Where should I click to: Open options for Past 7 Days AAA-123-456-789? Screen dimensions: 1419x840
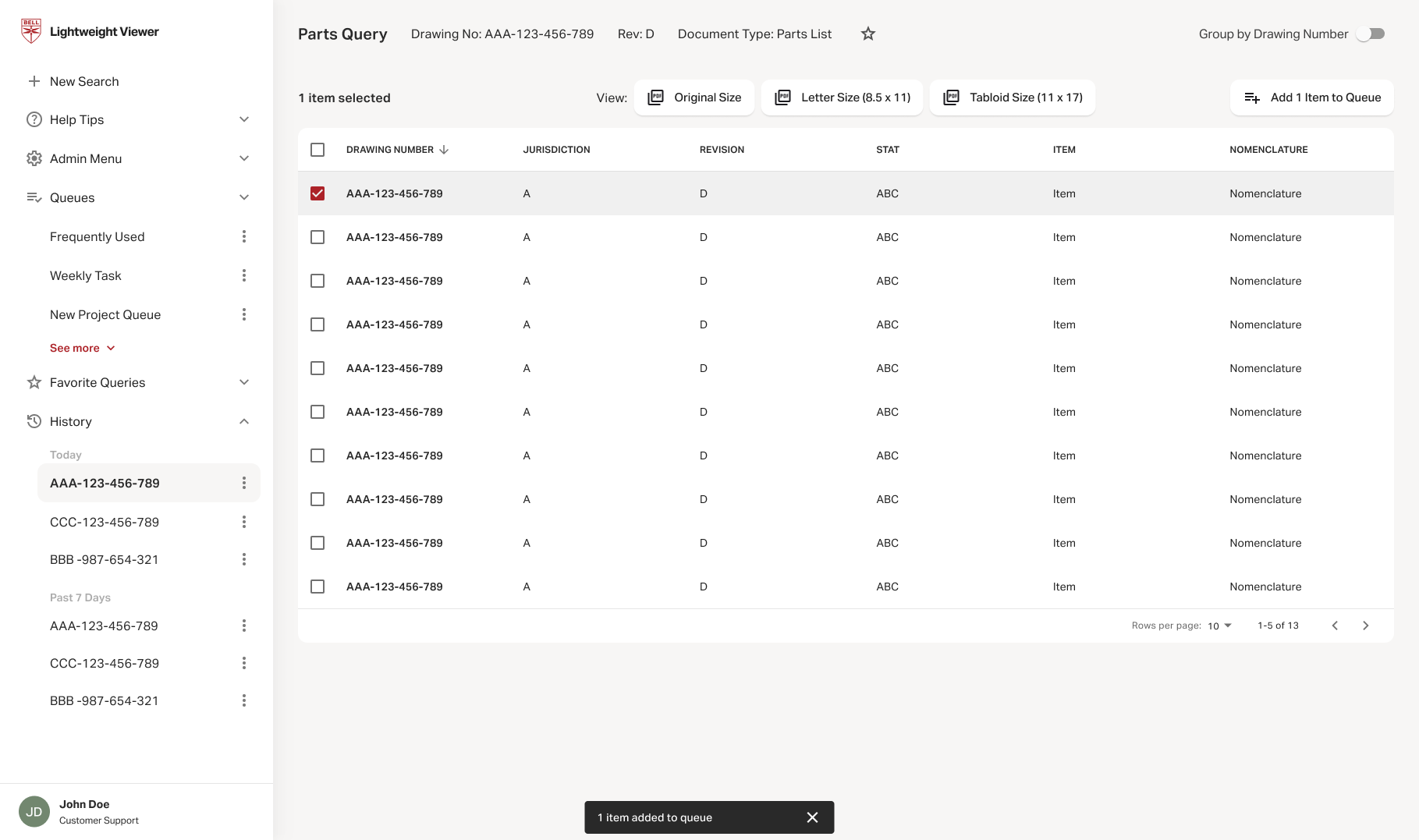click(x=244, y=626)
